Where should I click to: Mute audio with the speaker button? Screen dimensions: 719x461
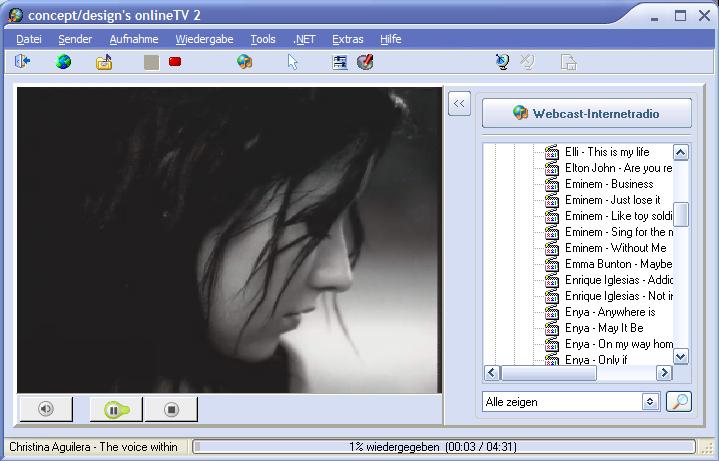point(46,409)
